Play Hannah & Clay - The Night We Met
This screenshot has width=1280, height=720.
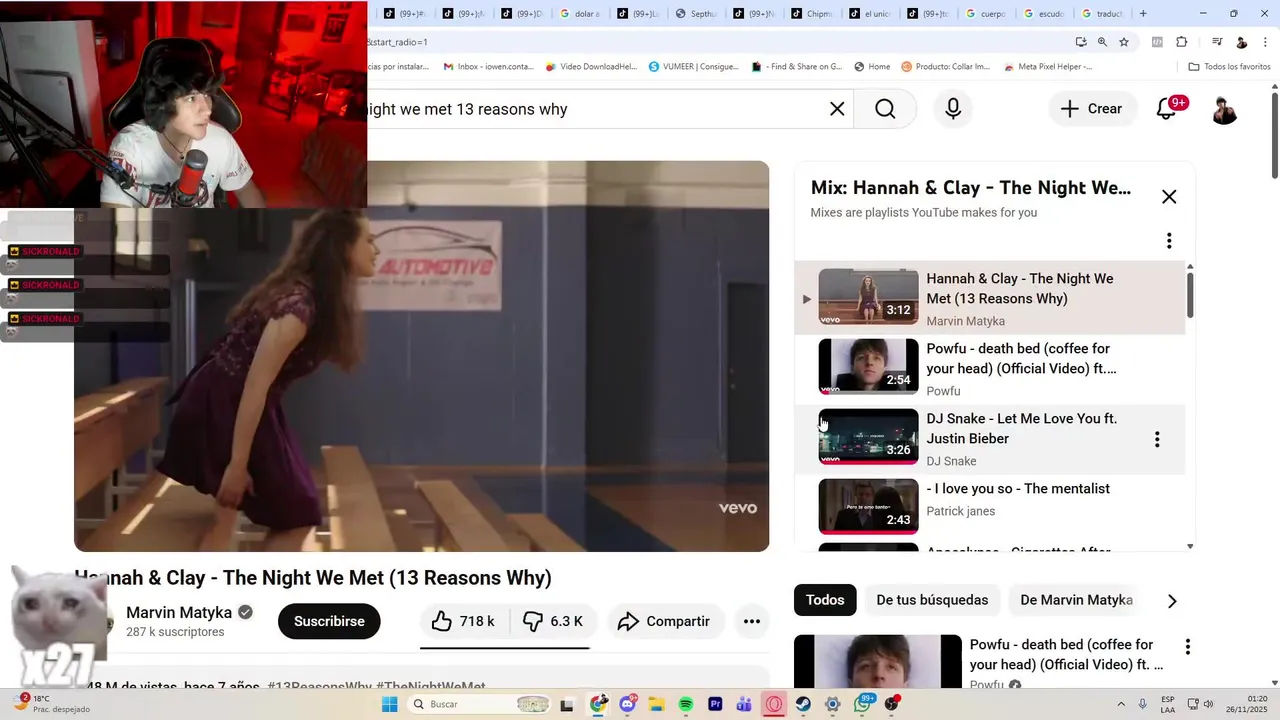[990, 297]
